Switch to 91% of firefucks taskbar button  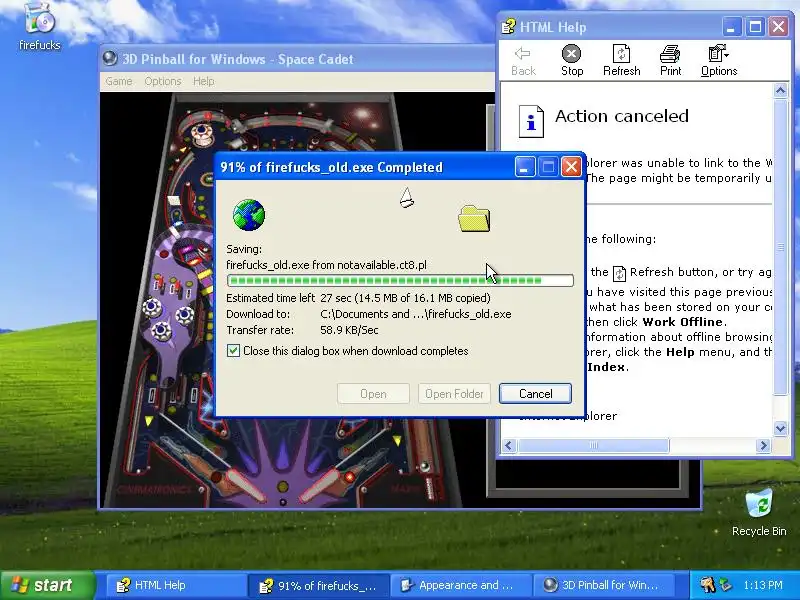[x=318, y=585]
